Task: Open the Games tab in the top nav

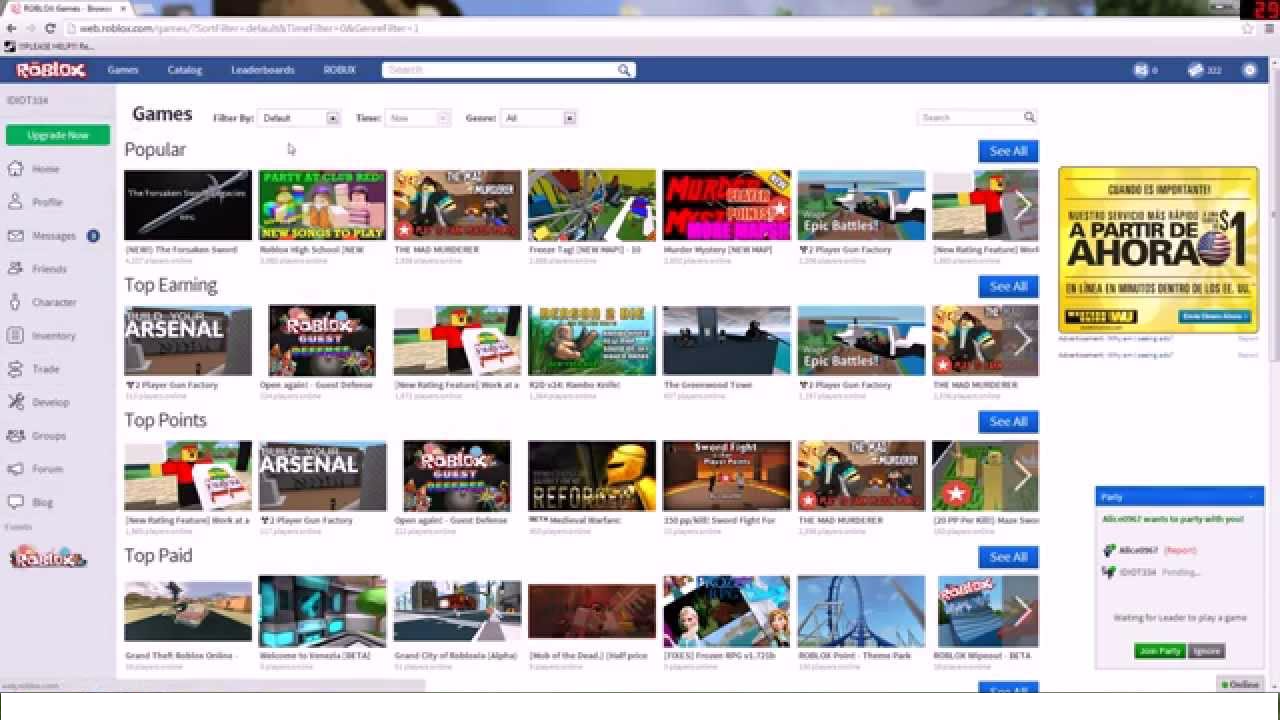Action: [123, 70]
